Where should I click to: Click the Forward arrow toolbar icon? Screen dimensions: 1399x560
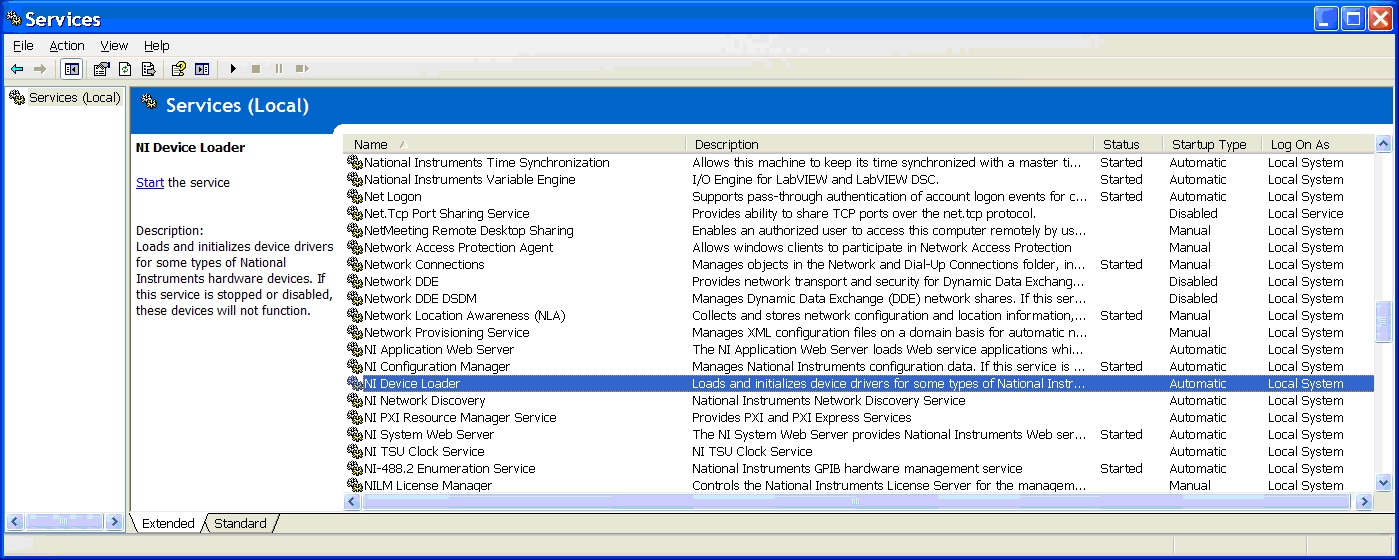(x=40, y=69)
